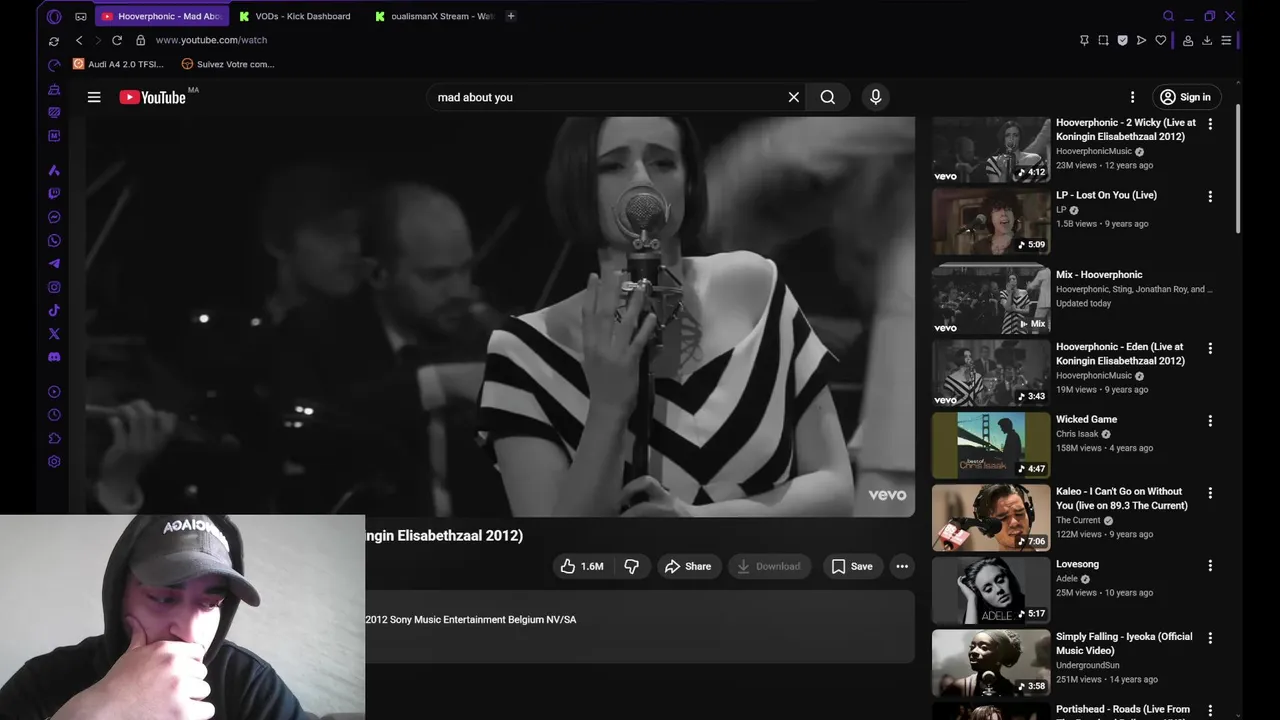Viewport: 1280px width, 720px height.
Task: Open HooverphonicMusic channel under 2 Wicky
Action: click(x=1094, y=151)
